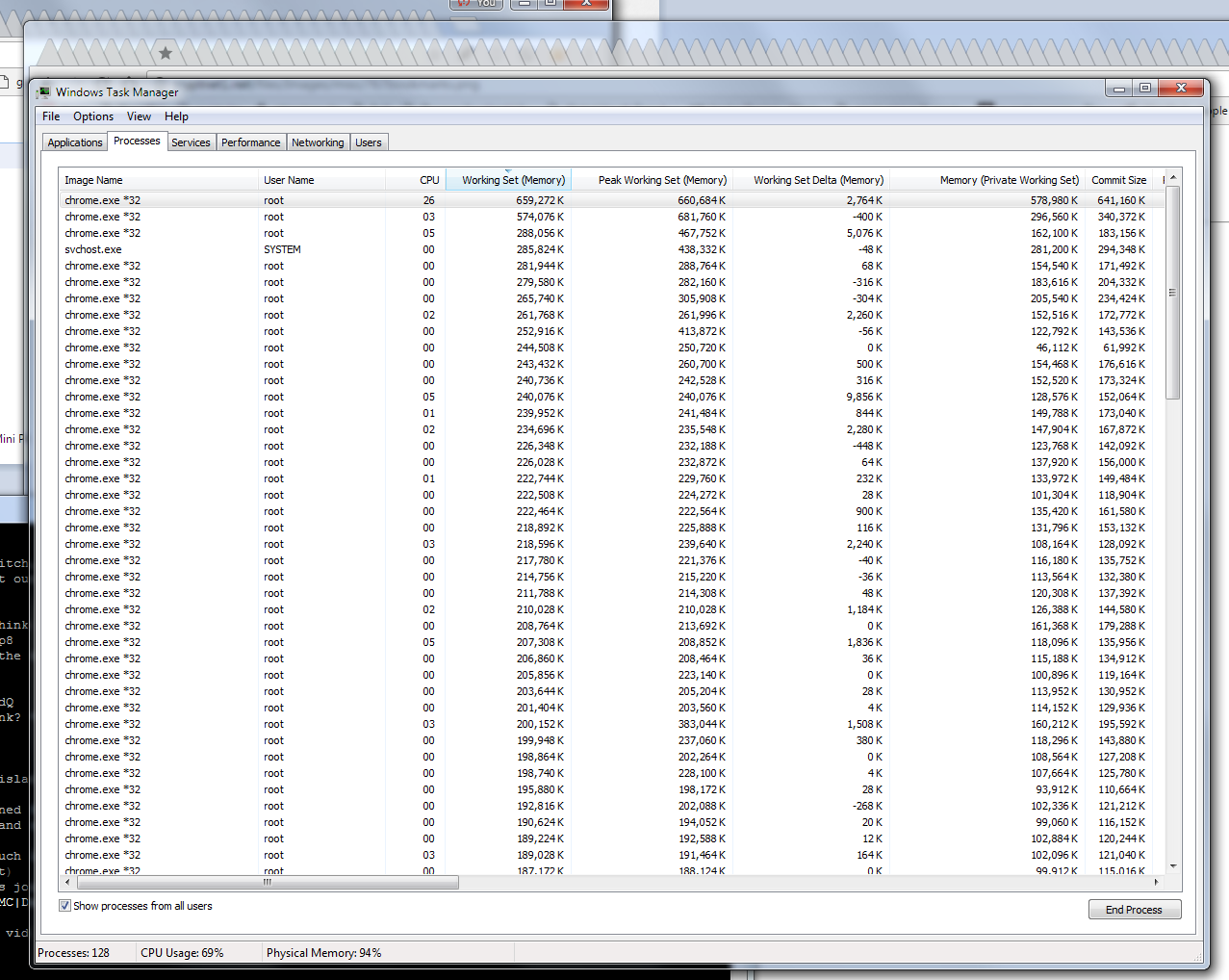Open the Options menu
The height and width of the screenshot is (980, 1229).
[x=93, y=116]
